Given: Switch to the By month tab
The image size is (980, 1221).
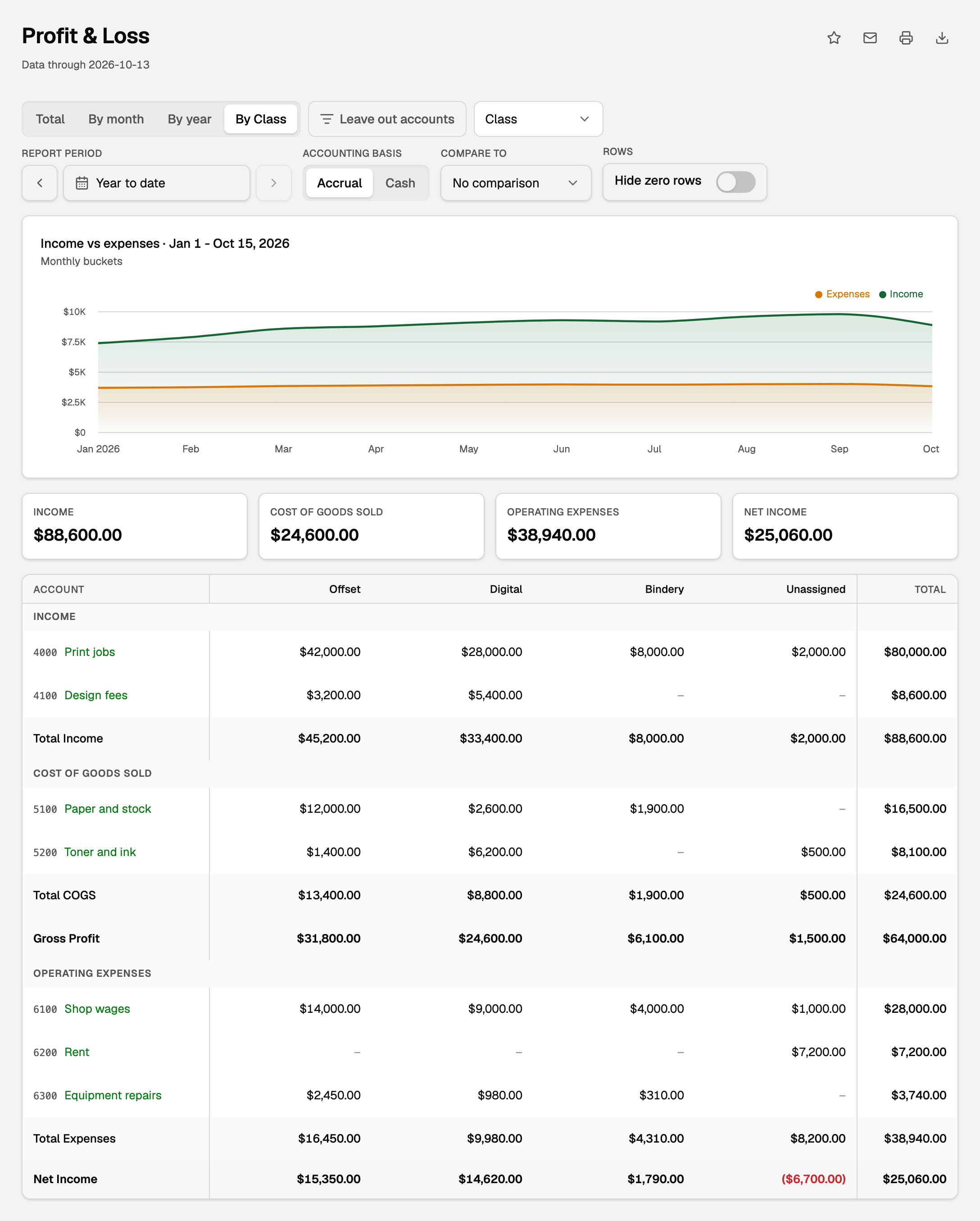Looking at the screenshot, I should point(116,119).
